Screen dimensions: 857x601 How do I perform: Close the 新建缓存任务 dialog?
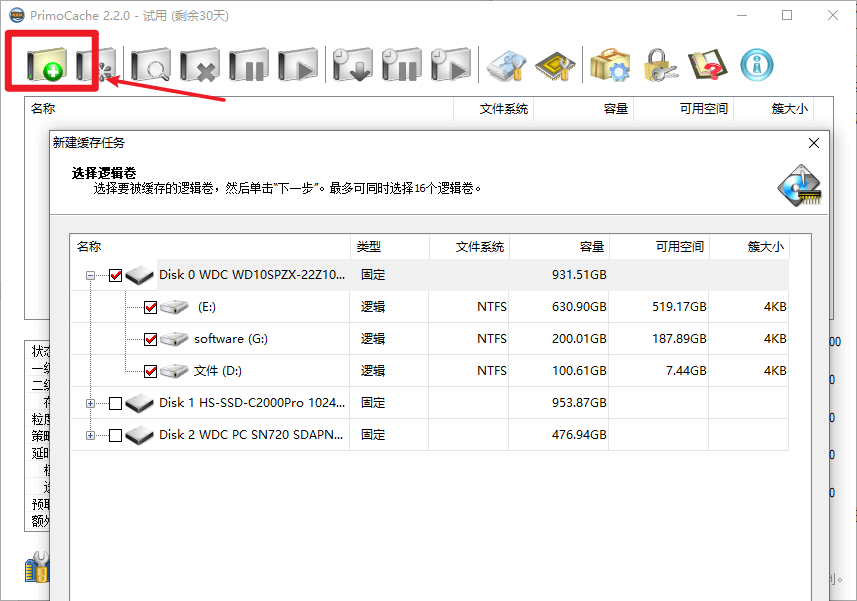click(813, 142)
